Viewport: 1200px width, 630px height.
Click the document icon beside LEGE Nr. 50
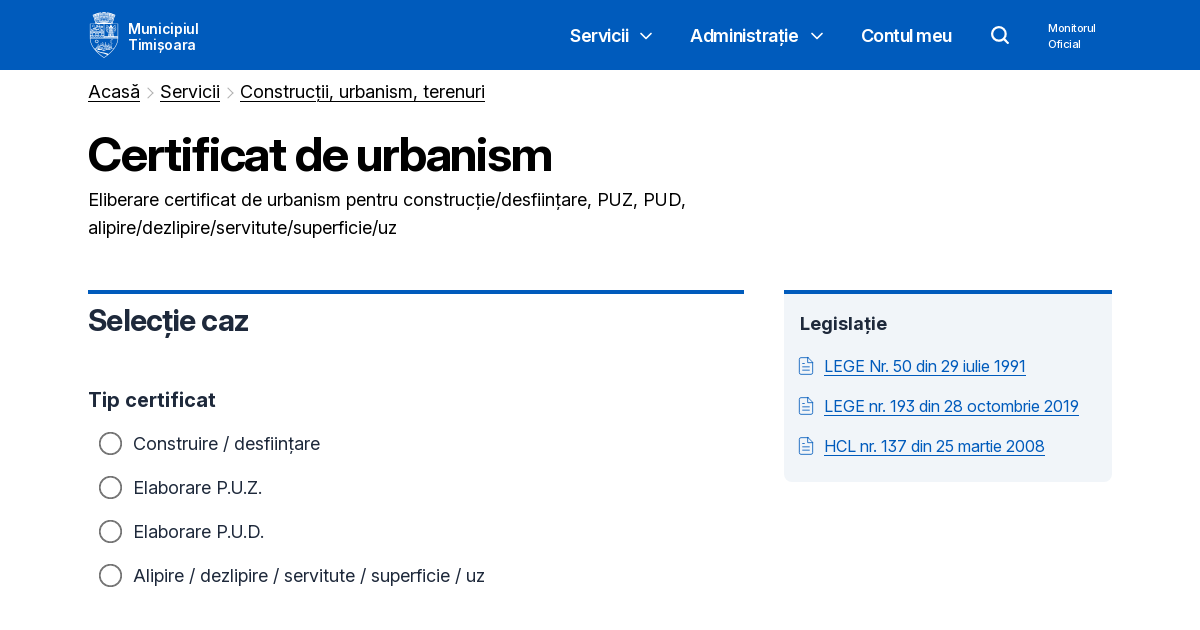point(806,366)
